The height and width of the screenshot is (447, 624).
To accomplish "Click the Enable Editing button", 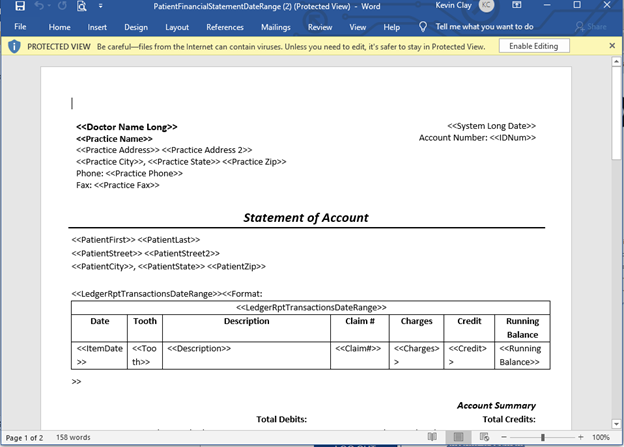I will 535,46.
